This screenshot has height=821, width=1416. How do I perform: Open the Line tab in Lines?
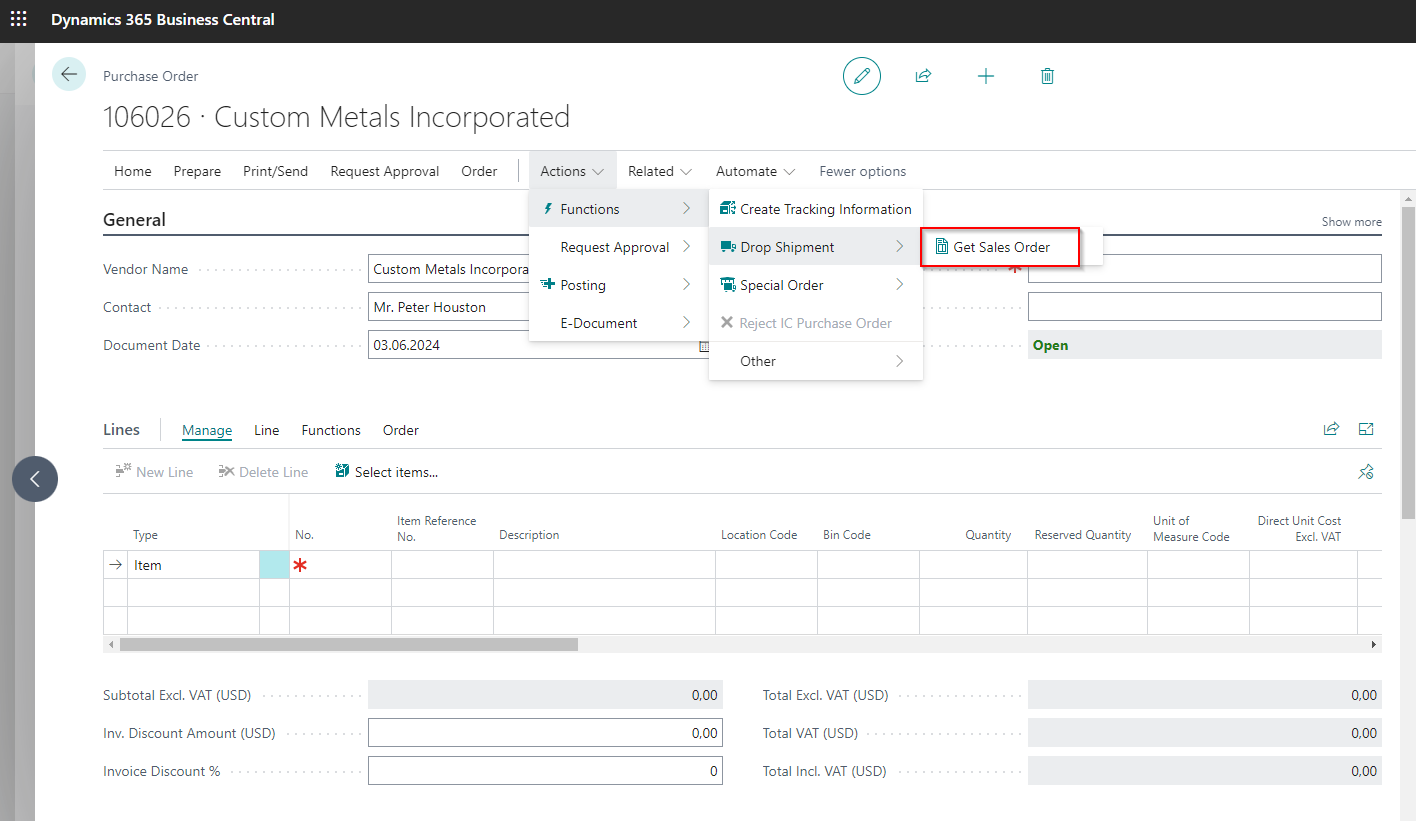click(x=267, y=430)
